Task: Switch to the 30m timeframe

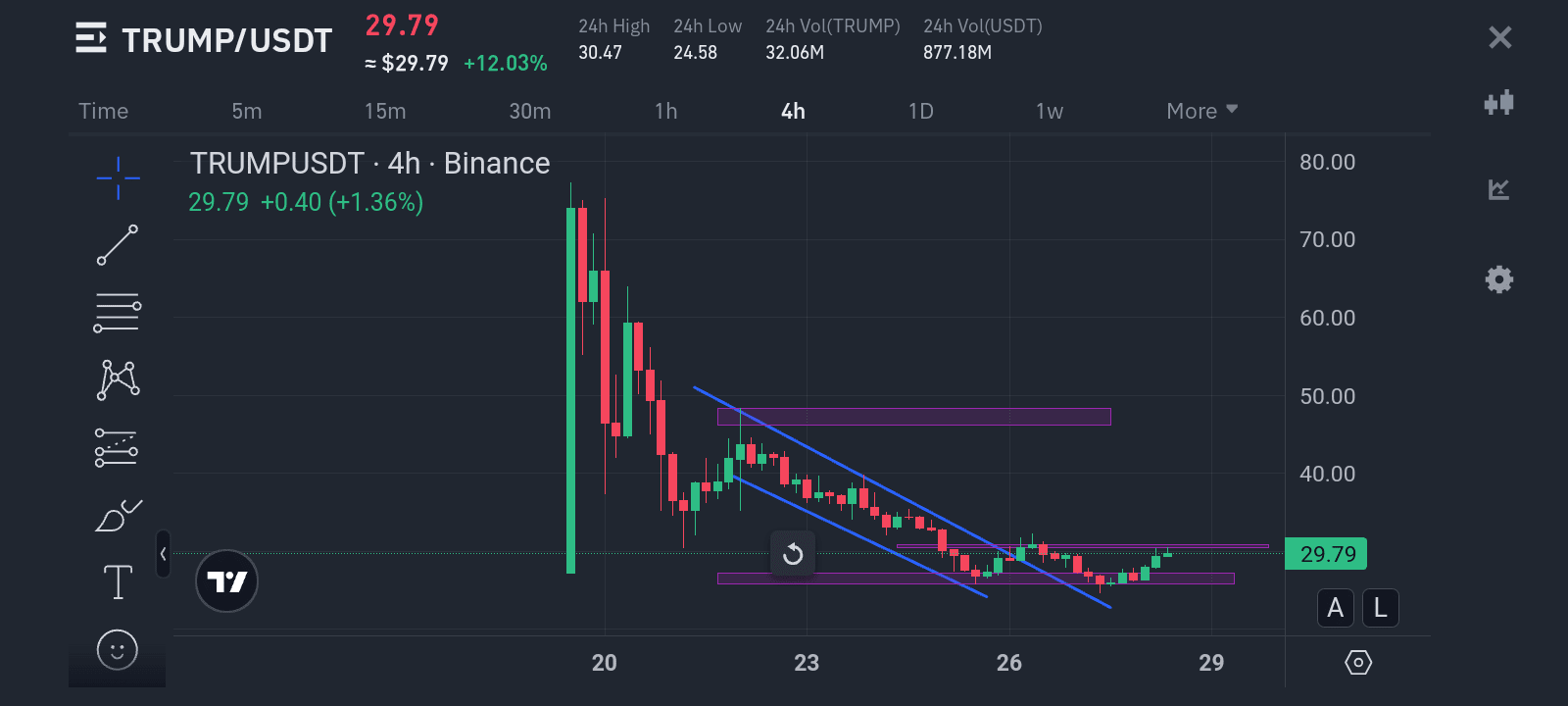Action: (530, 112)
